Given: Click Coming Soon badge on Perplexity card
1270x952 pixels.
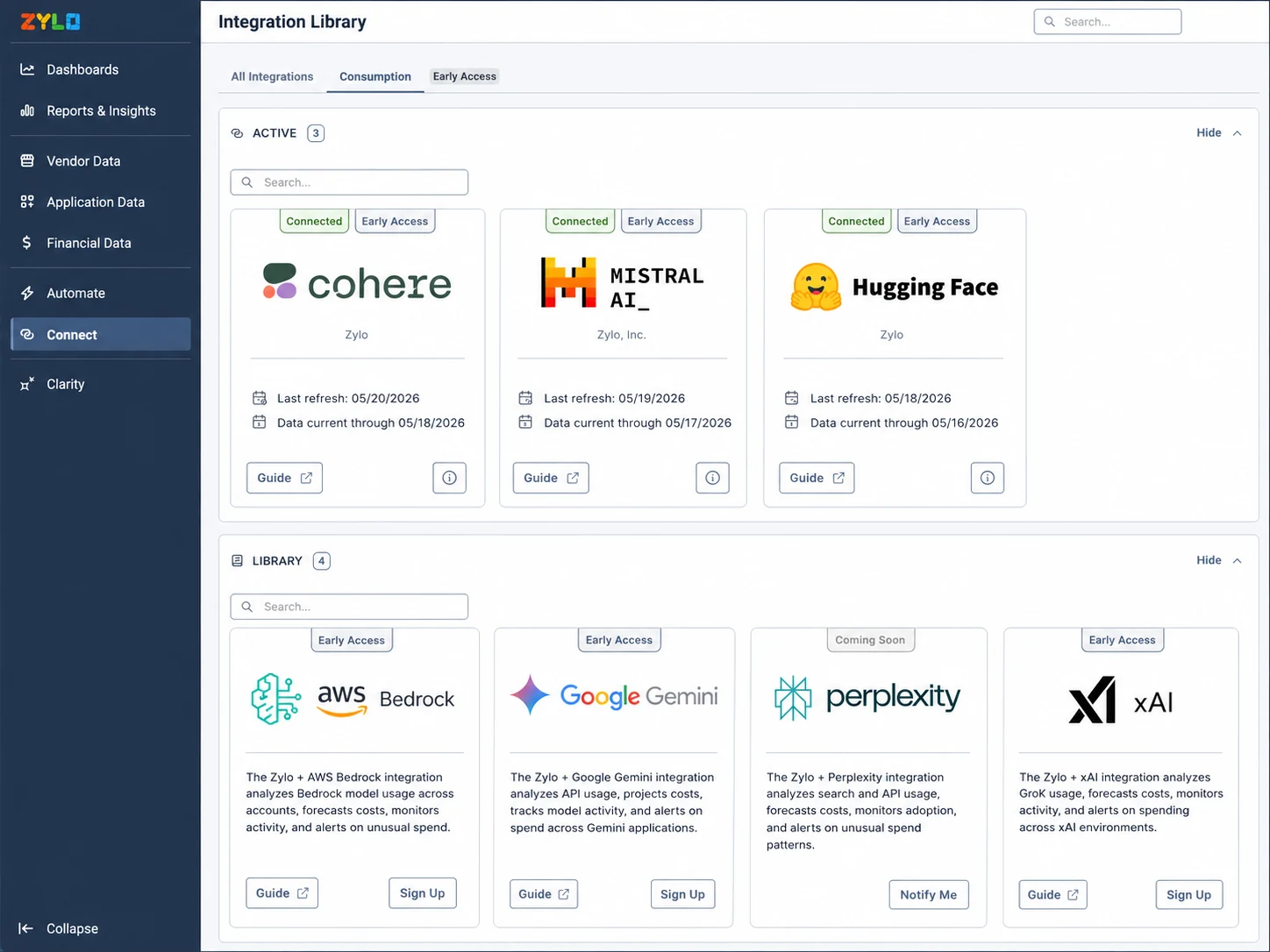Looking at the screenshot, I should pyautogui.click(x=870, y=640).
